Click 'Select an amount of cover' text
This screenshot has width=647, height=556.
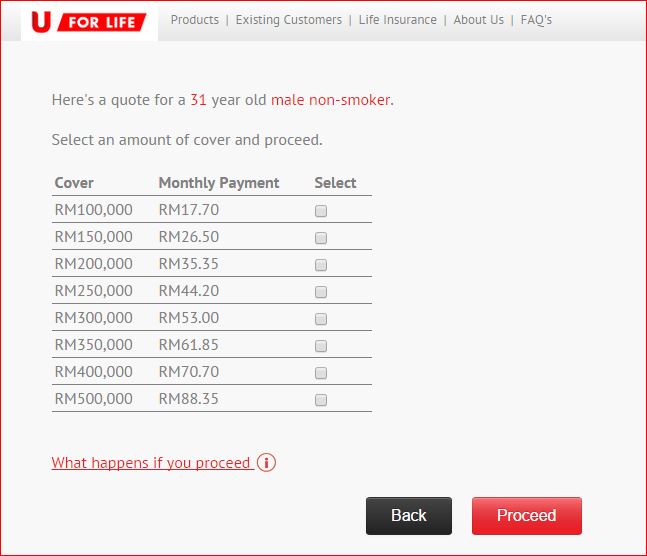tap(142, 140)
